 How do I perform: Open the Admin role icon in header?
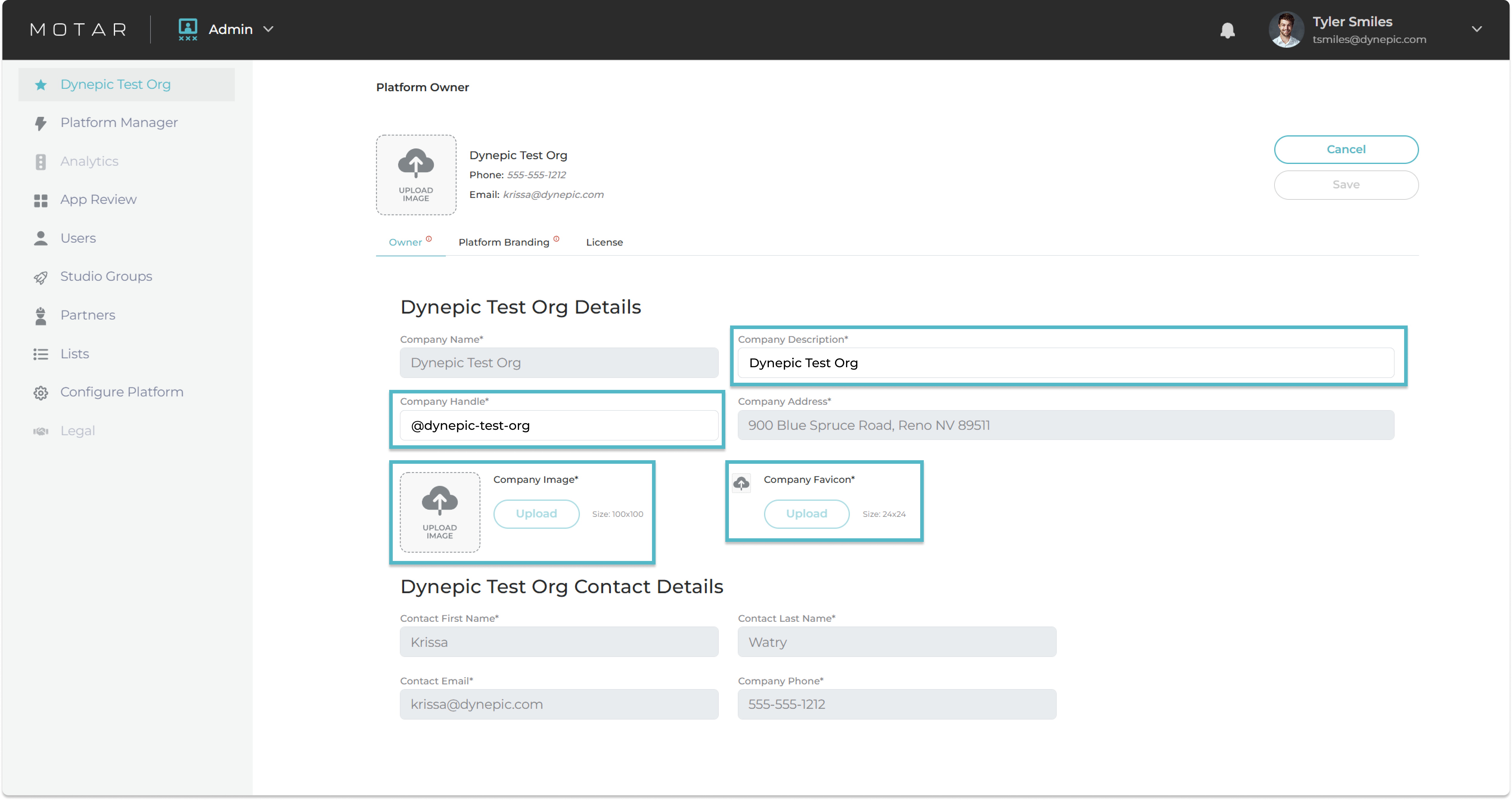click(x=188, y=29)
